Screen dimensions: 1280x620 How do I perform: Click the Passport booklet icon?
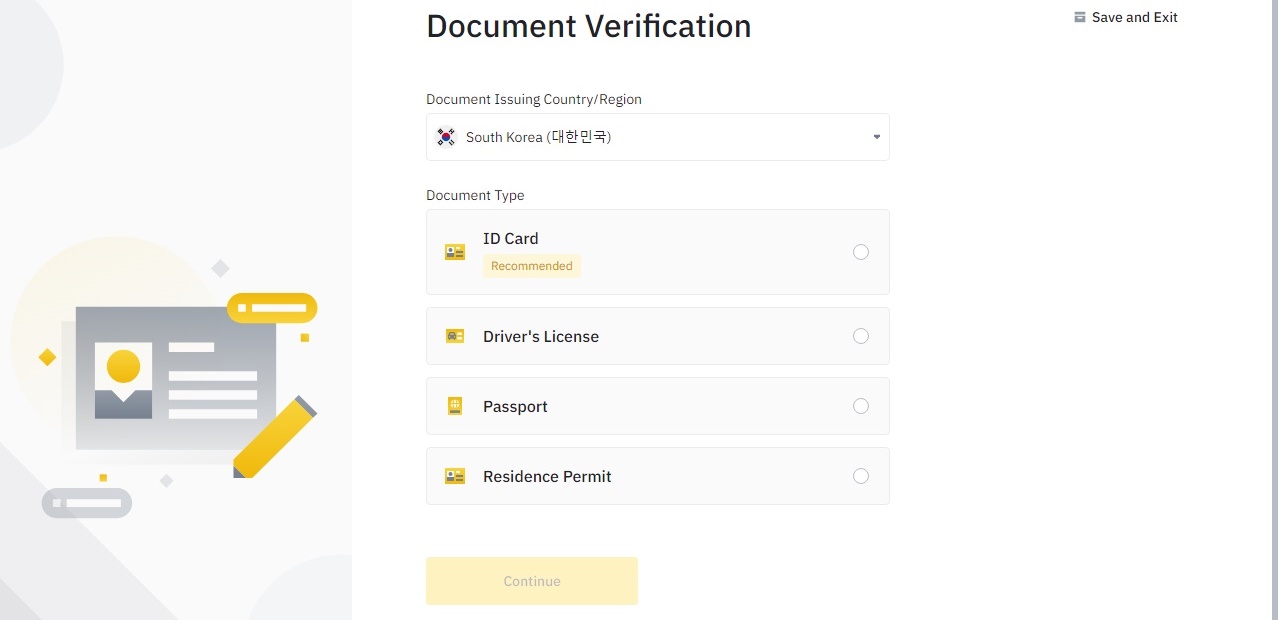455,406
